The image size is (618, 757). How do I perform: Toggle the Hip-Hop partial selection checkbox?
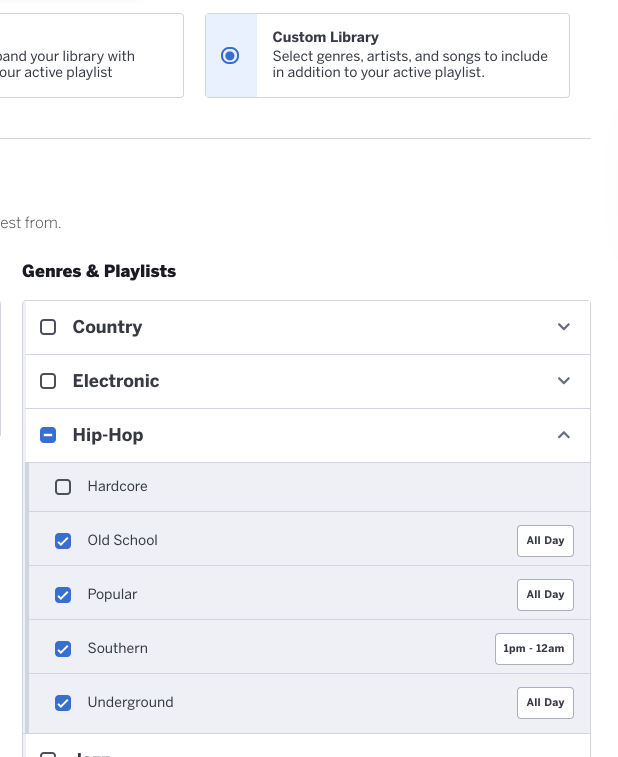pyautogui.click(x=48, y=435)
